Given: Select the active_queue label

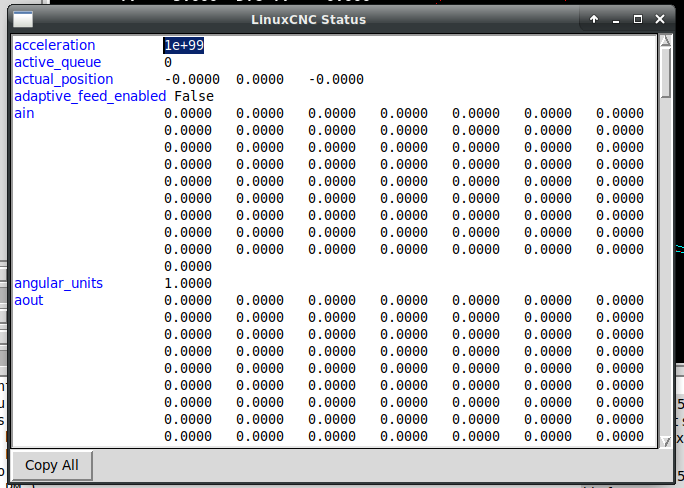Looking at the screenshot, I should pos(58,62).
